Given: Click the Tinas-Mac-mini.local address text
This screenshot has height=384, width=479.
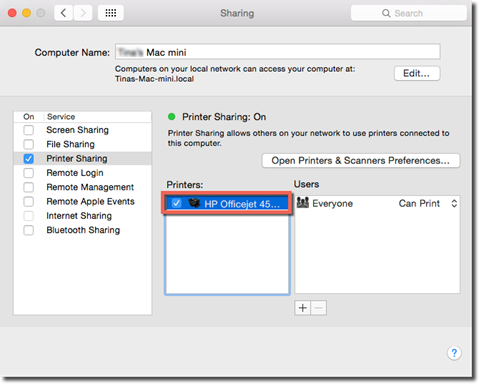Looking at the screenshot, I should [x=154, y=79].
